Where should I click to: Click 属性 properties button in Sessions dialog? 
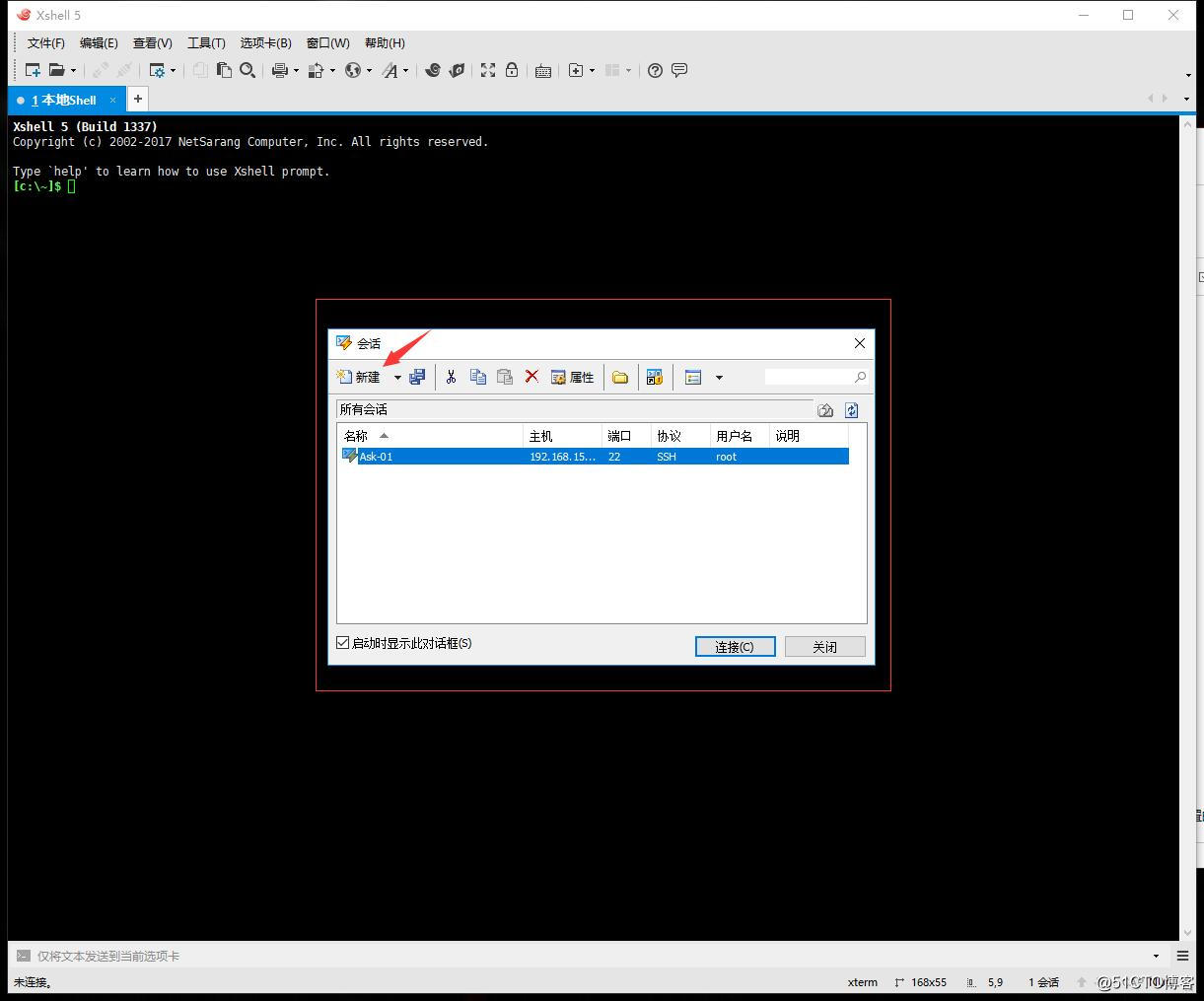573,377
